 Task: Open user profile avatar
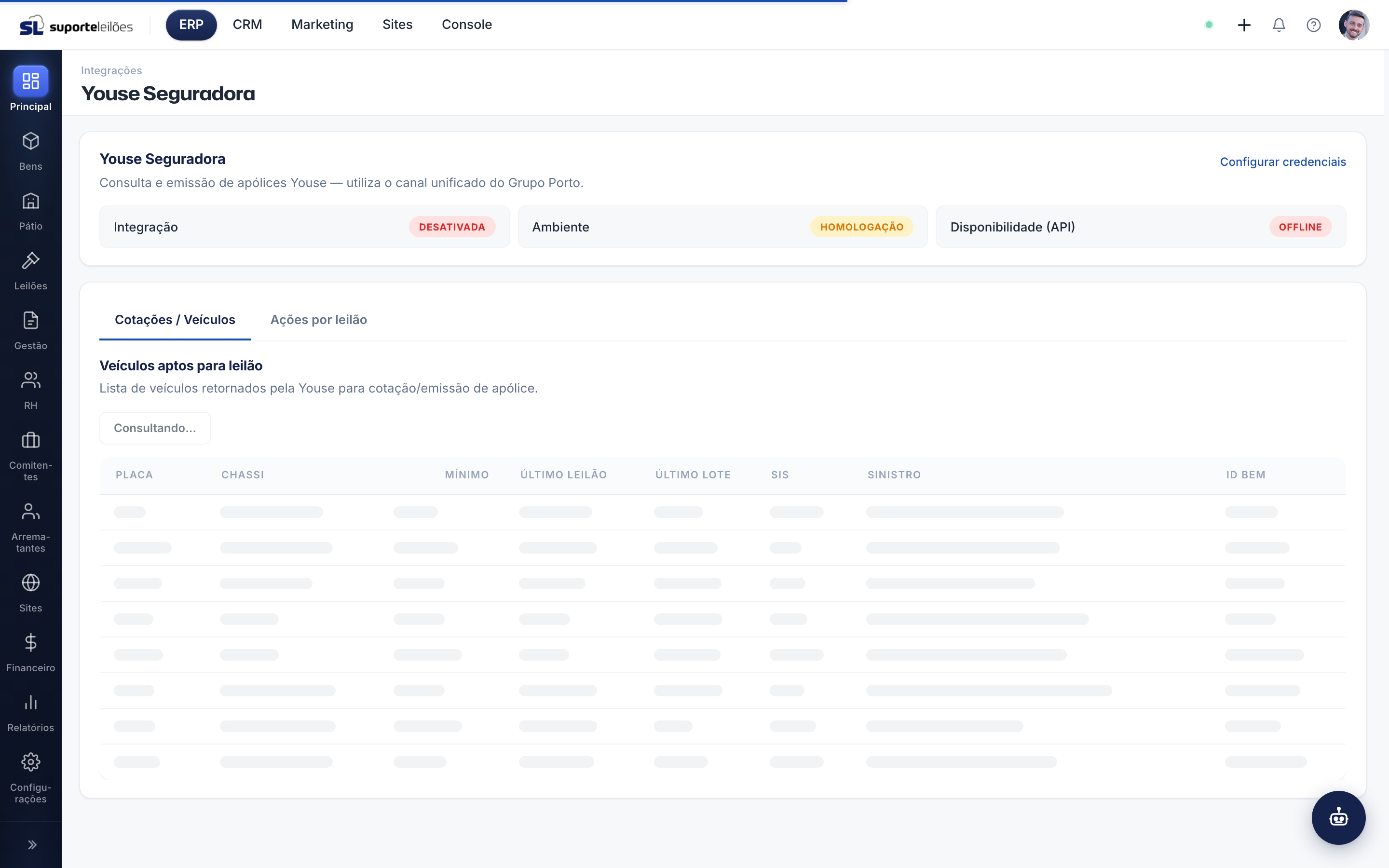point(1353,25)
